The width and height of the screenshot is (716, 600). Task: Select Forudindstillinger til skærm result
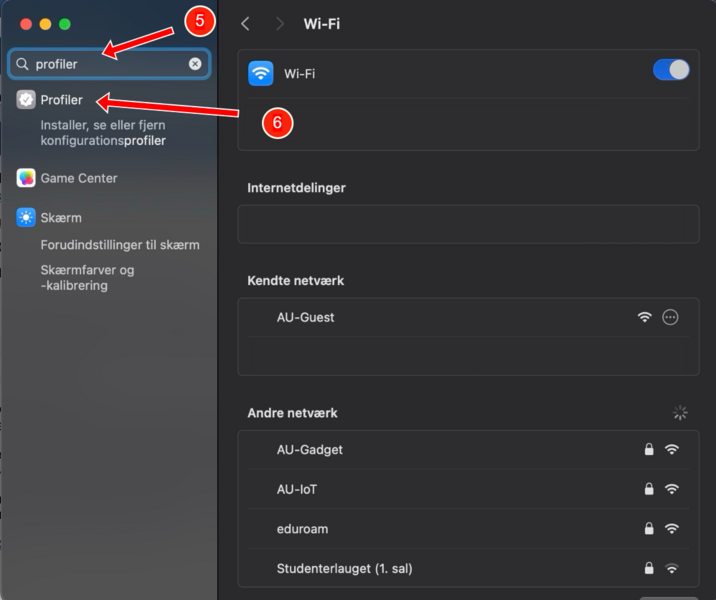click(x=119, y=245)
